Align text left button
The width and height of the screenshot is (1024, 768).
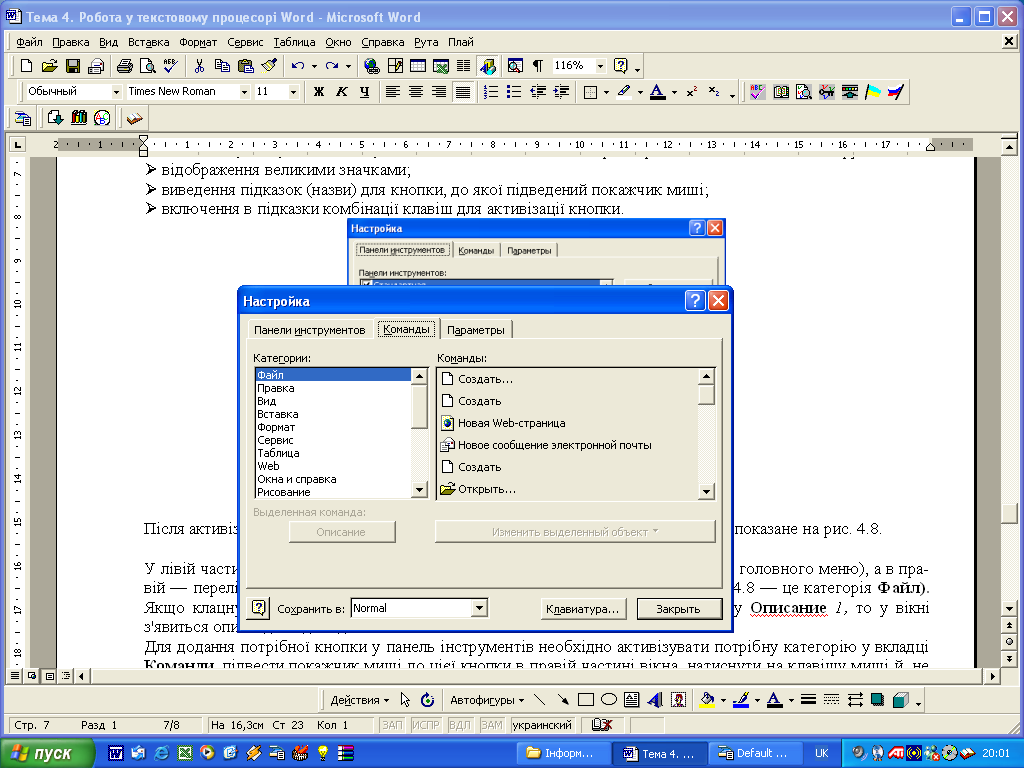[x=392, y=91]
